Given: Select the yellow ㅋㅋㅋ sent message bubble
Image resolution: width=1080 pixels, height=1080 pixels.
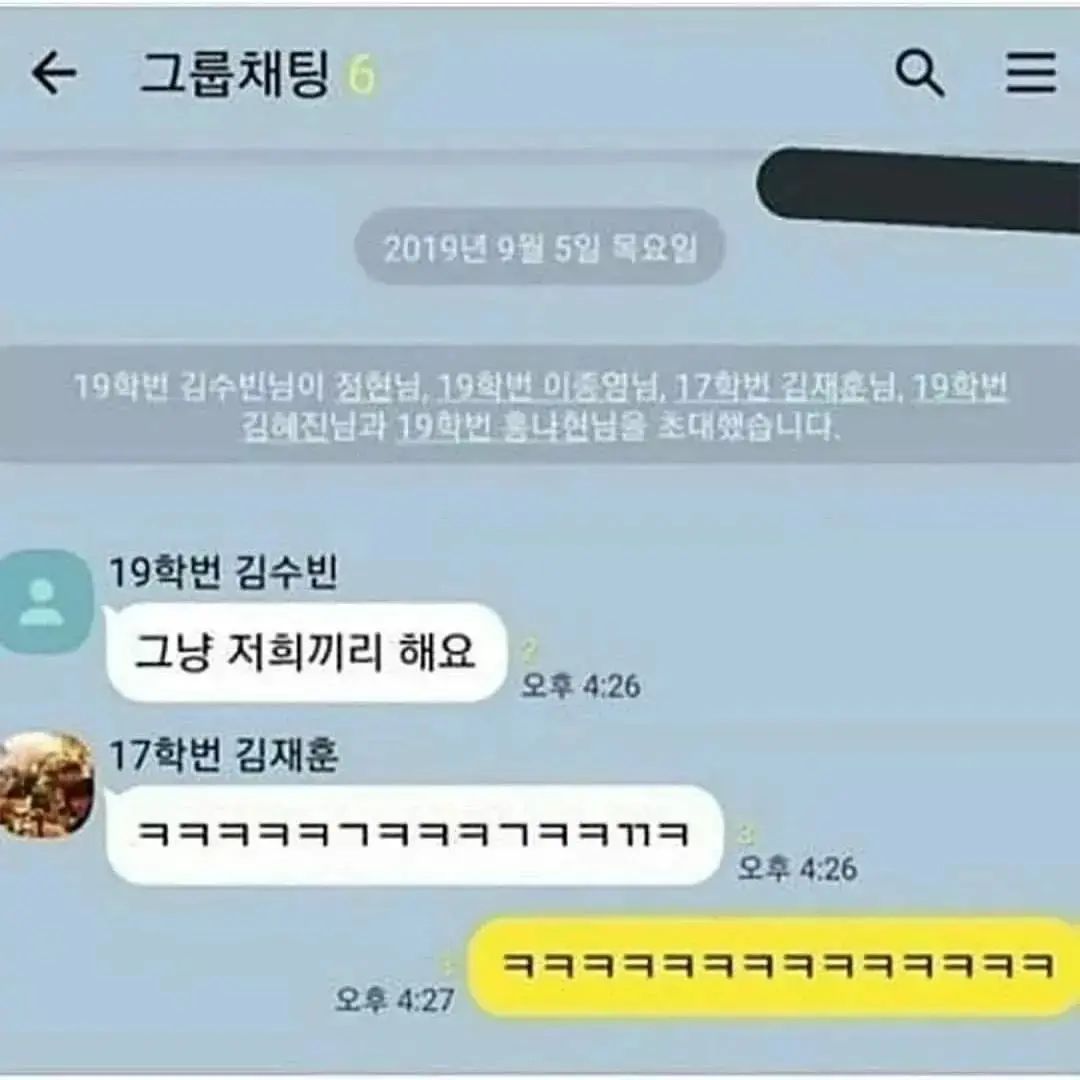Looking at the screenshot, I should [773, 966].
